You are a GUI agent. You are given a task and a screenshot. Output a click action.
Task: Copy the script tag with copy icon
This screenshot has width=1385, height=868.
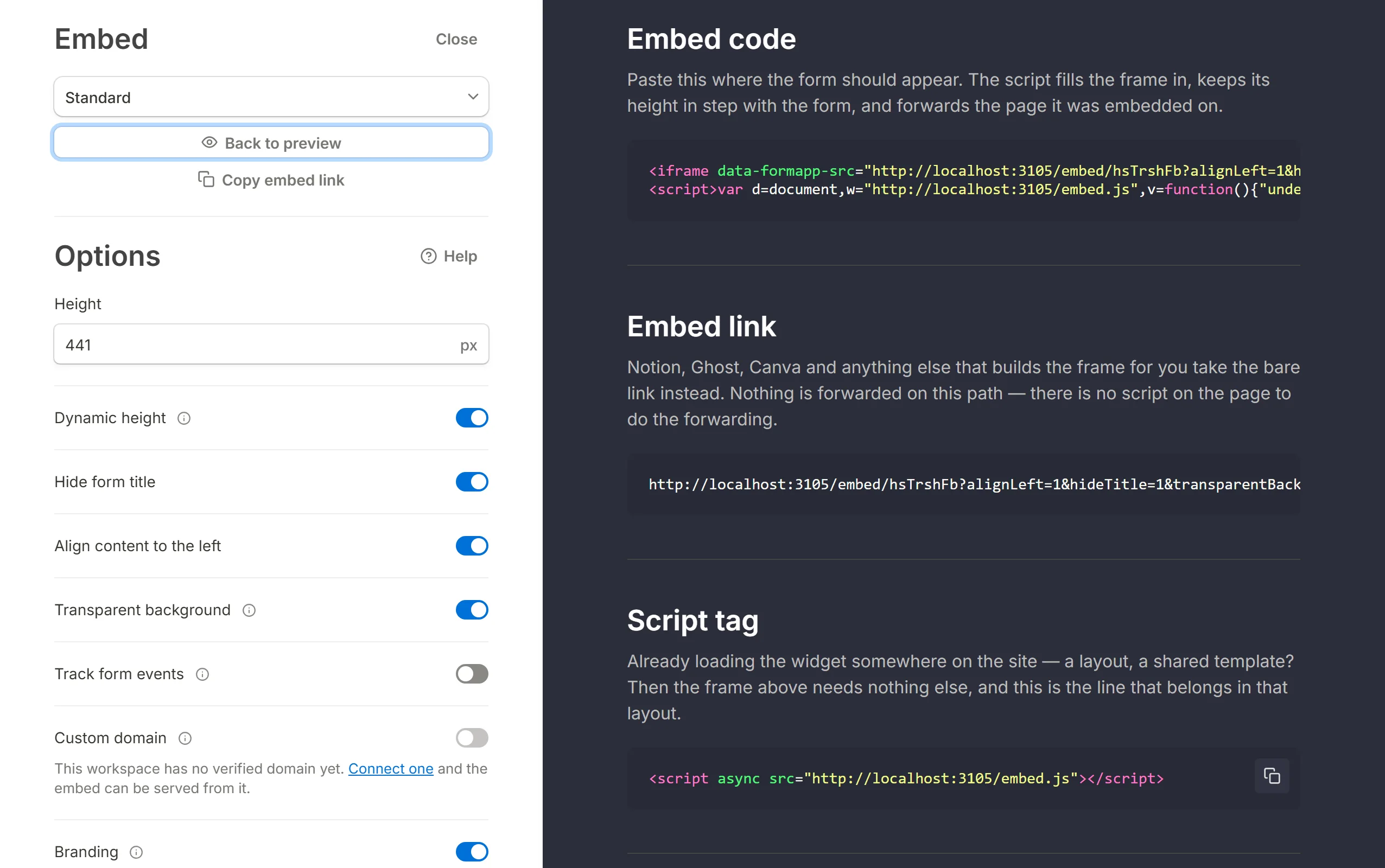pos(1272,776)
